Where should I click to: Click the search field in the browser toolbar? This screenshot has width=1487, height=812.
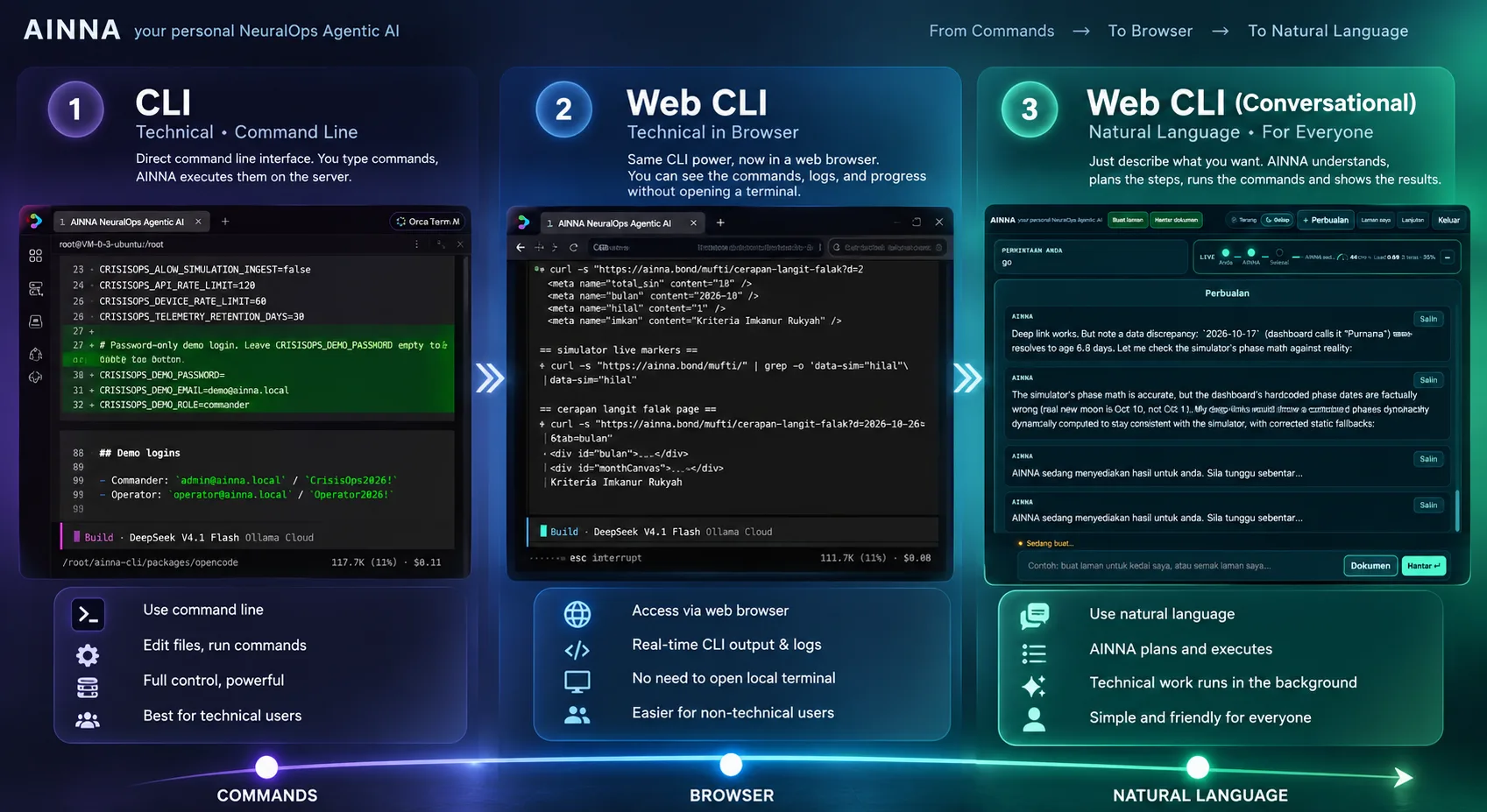[887, 248]
